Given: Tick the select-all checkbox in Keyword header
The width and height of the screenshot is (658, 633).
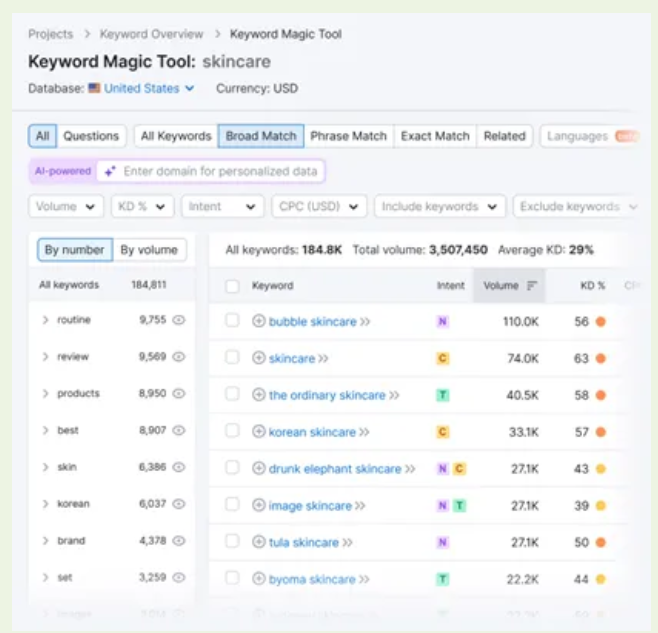Looking at the screenshot, I should [x=232, y=286].
